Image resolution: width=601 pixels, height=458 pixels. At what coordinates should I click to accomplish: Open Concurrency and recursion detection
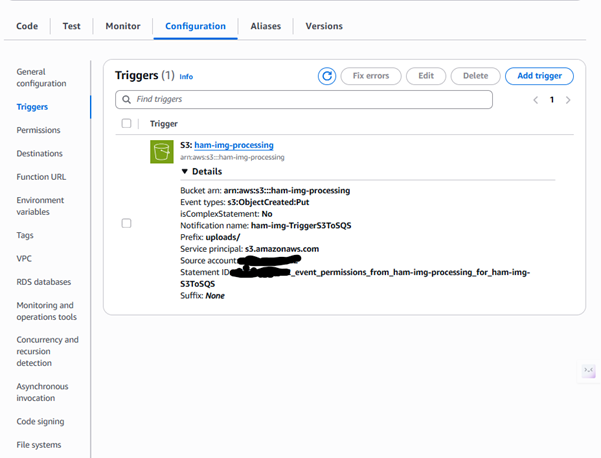[x=47, y=351]
